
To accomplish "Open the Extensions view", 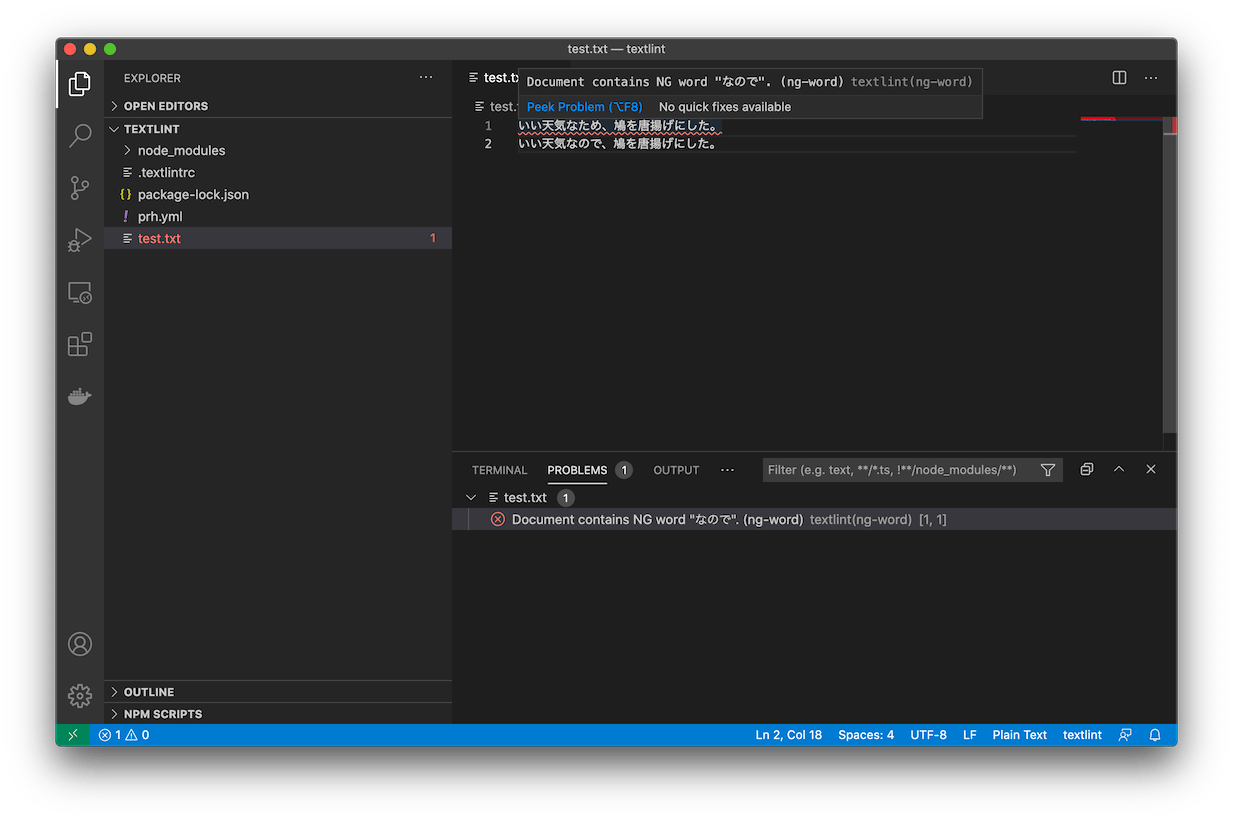I will [80, 345].
